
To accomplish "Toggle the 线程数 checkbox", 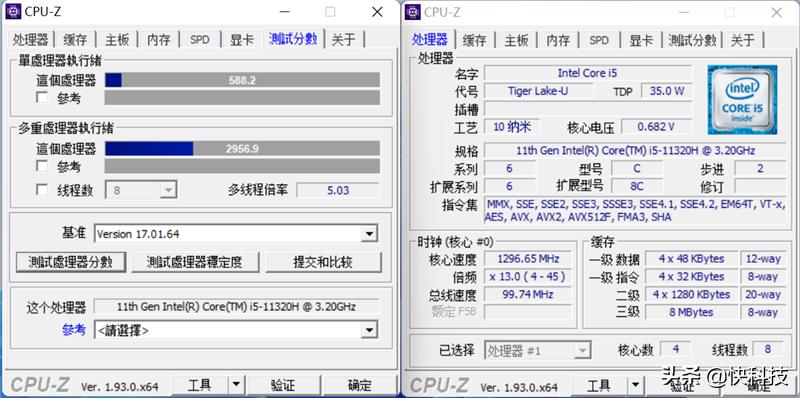I will [x=42, y=190].
